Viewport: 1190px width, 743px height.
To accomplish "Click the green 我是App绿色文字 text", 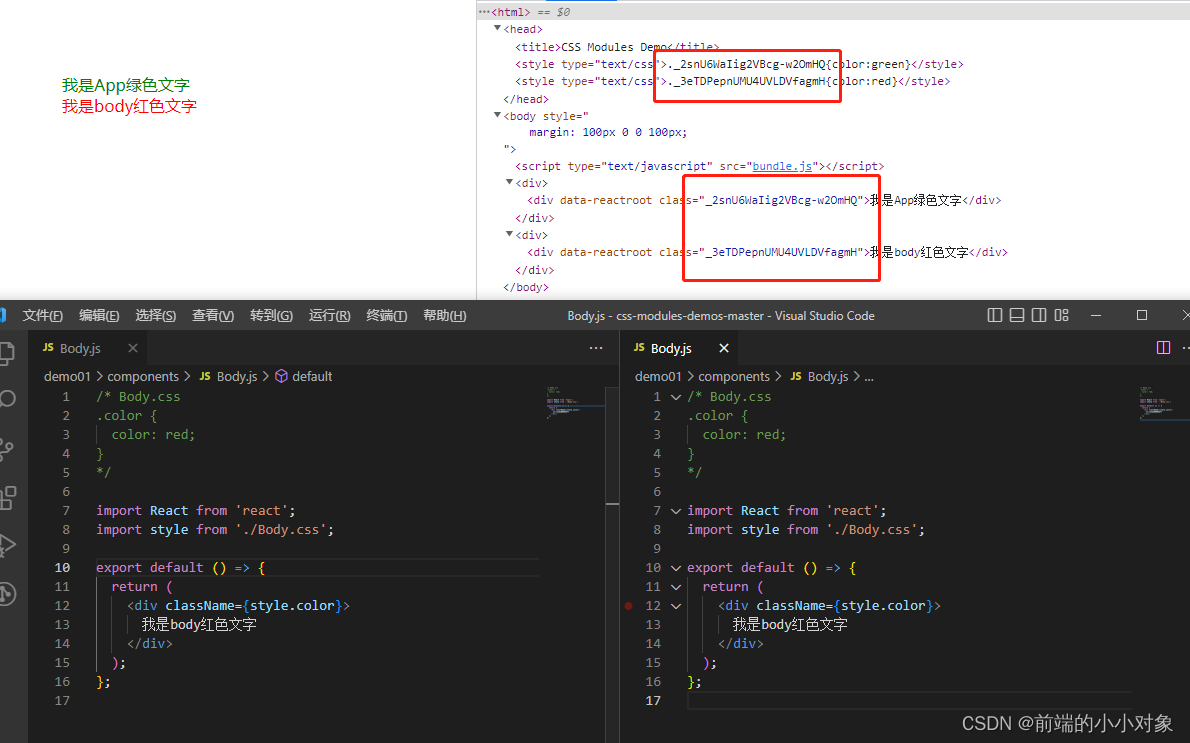I will (x=125, y=85).
